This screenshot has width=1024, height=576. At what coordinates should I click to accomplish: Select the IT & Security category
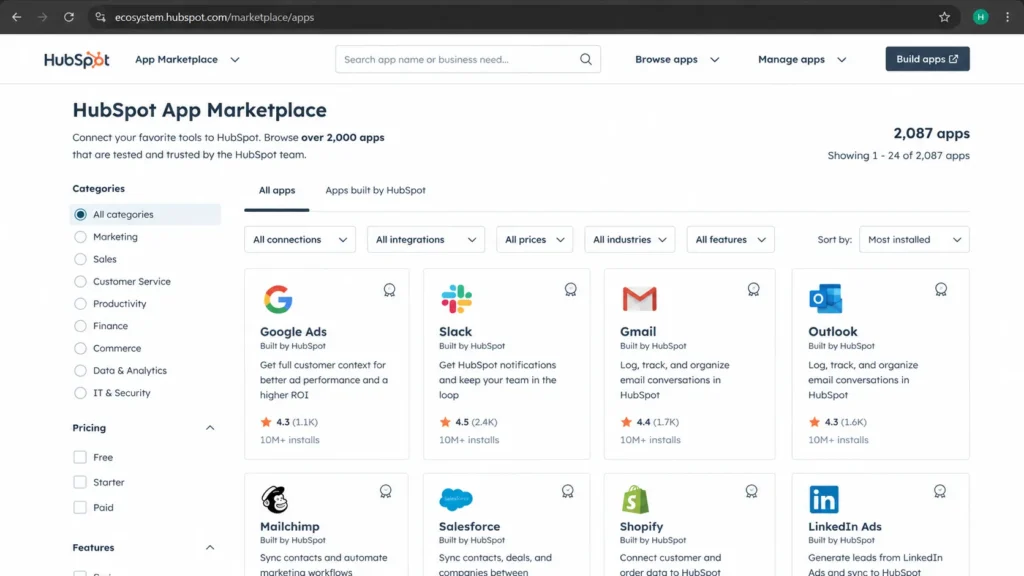pyautogui.click(x=80, y=392)
